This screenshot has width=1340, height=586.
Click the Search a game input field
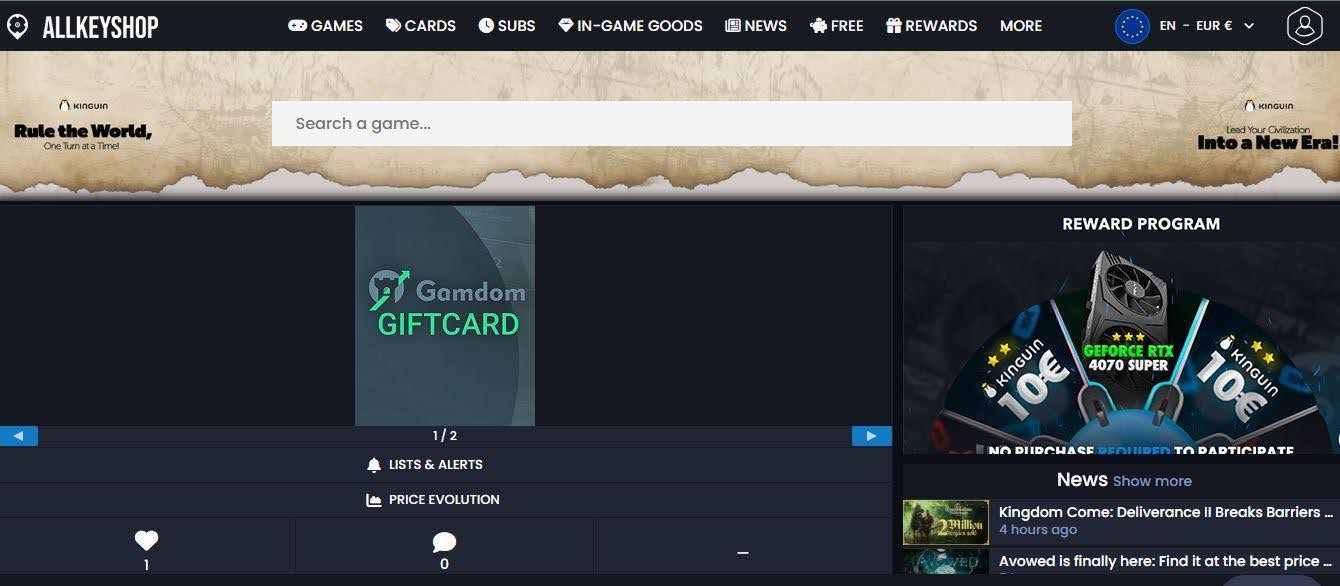click(x=671, y=124)
